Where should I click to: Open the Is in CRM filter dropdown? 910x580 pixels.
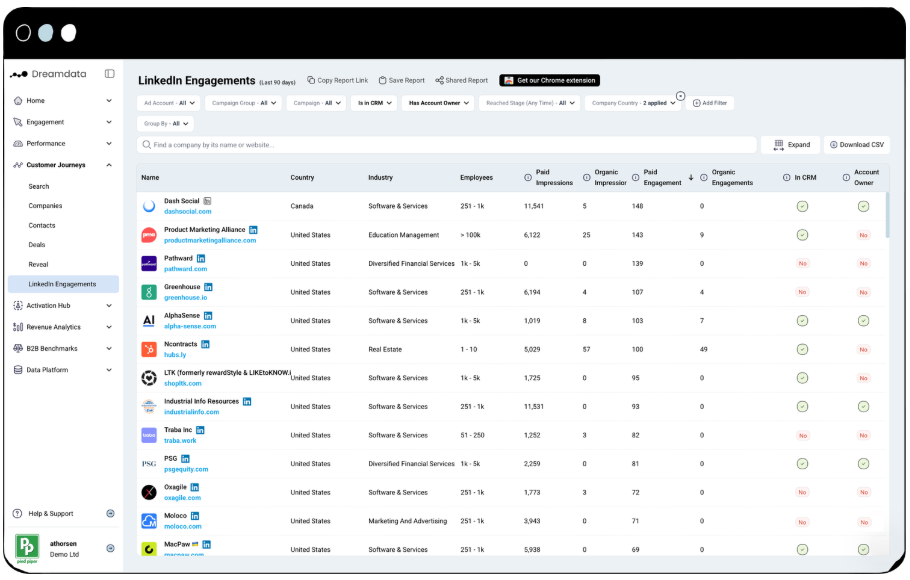[x=374, y=103]
